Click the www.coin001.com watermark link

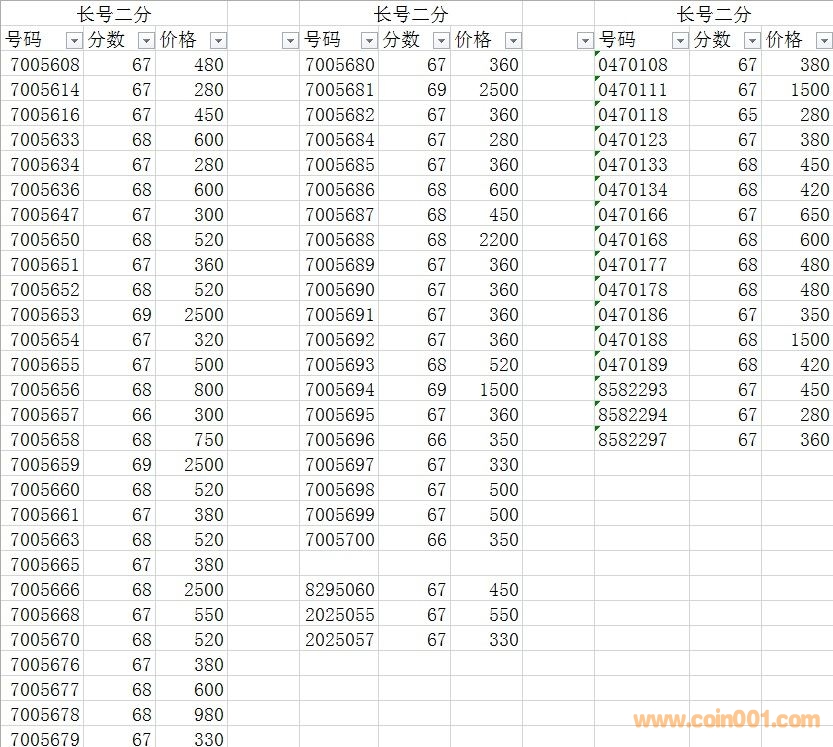[x=726, y=720]
